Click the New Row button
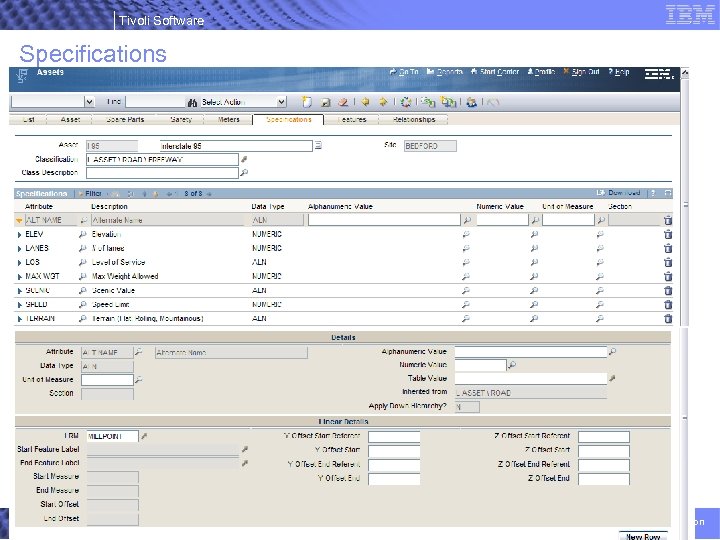 click(x=643, y=536)
